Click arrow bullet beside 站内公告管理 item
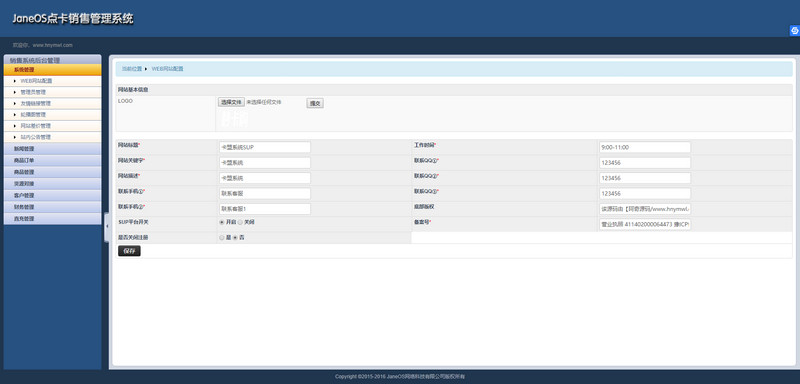Screen dimensions: 800x384 [15, 137]
